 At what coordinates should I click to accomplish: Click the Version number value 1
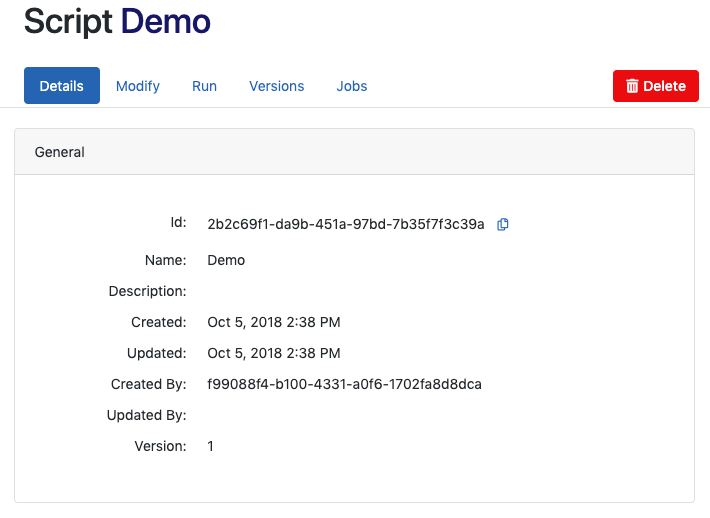pos(211,446)
